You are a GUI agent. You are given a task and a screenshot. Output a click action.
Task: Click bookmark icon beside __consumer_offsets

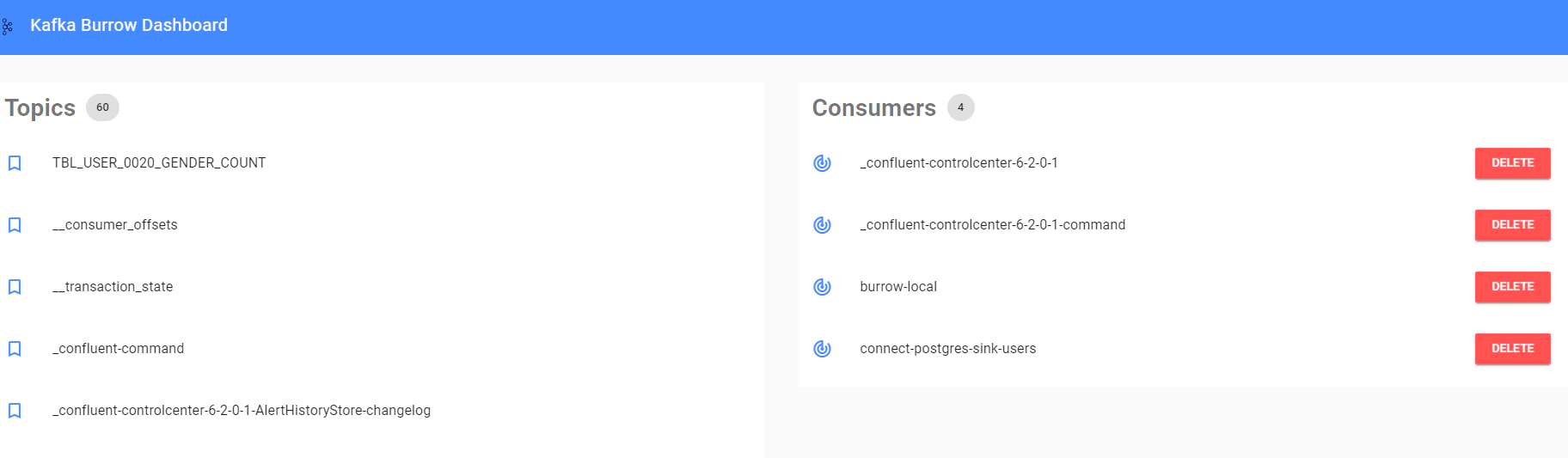pos(15,225)
